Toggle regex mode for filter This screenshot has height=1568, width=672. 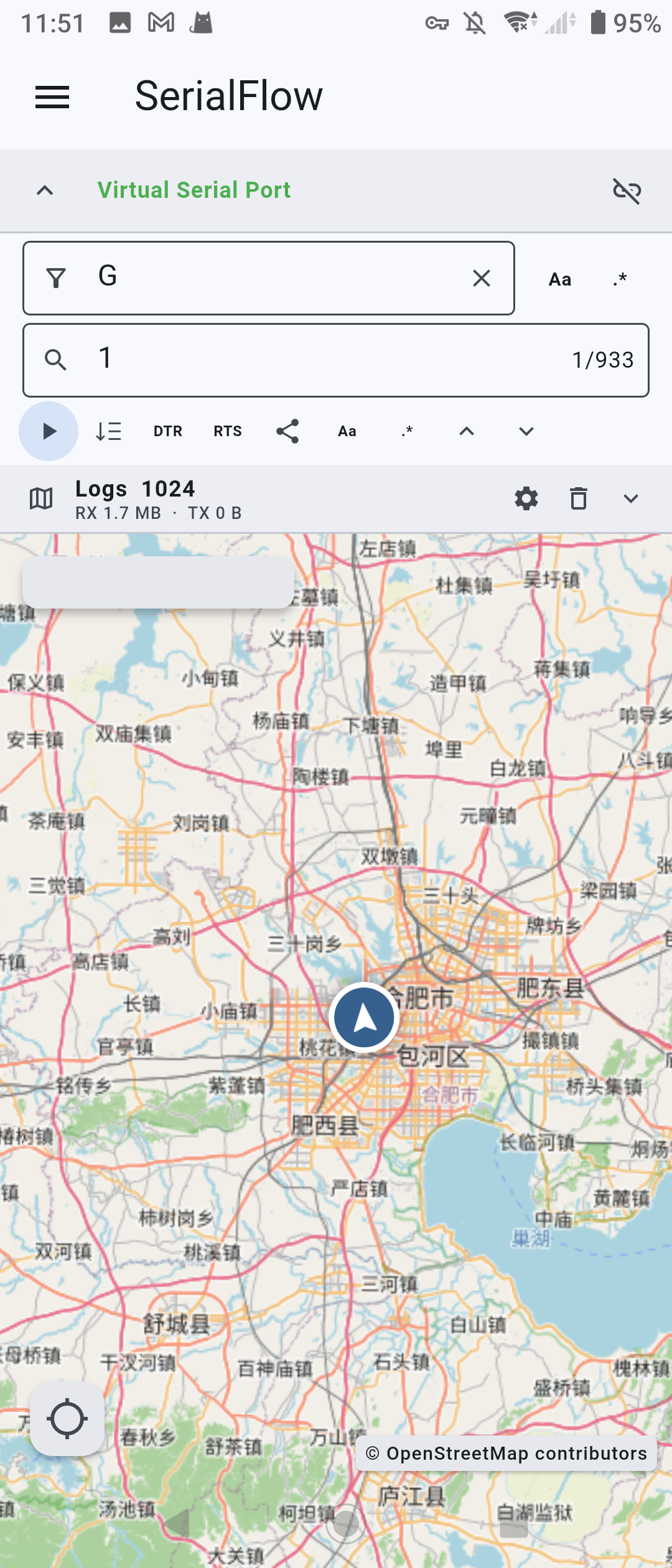[620, 279]
